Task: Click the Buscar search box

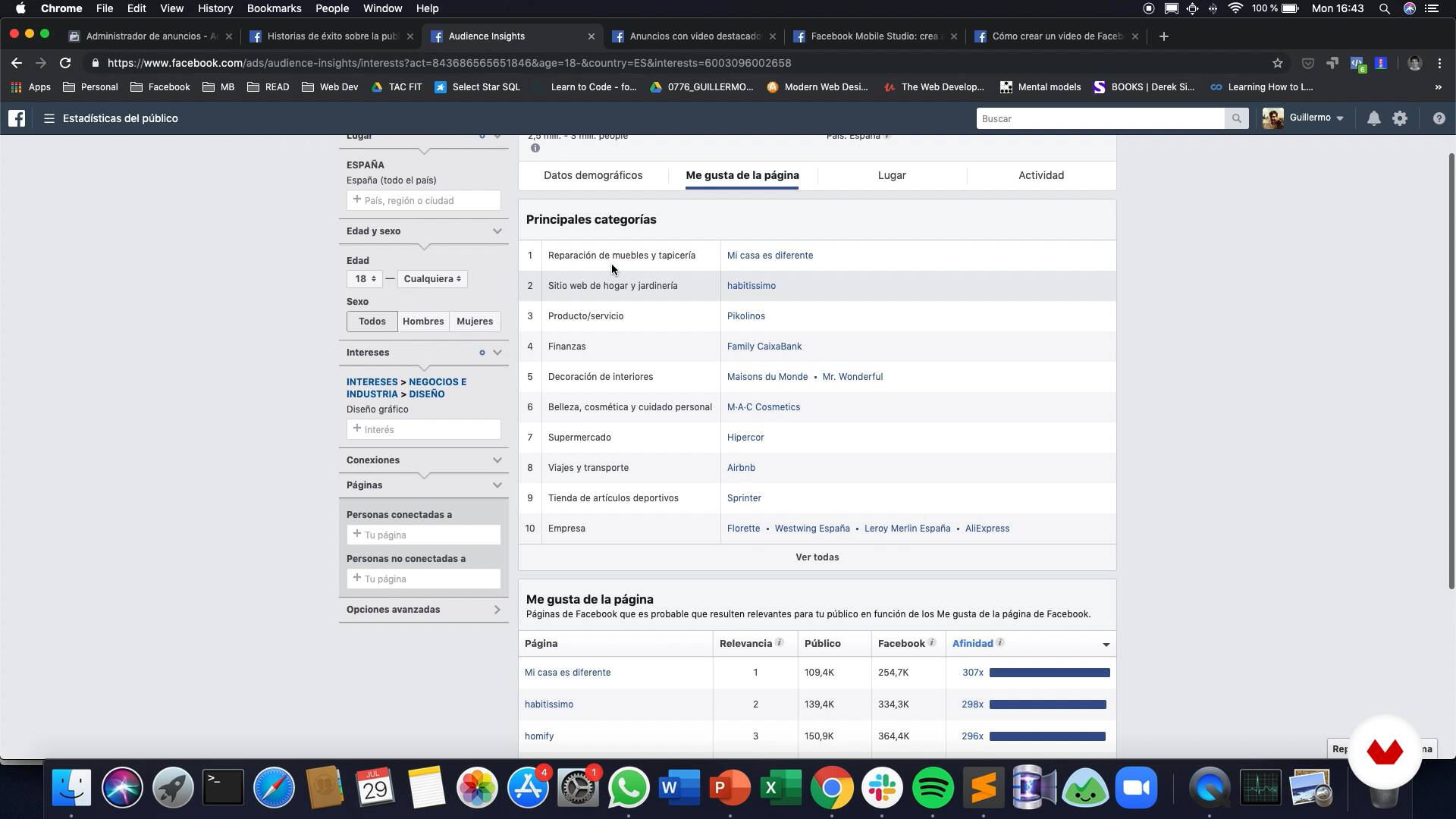Action: (1100, 118)
